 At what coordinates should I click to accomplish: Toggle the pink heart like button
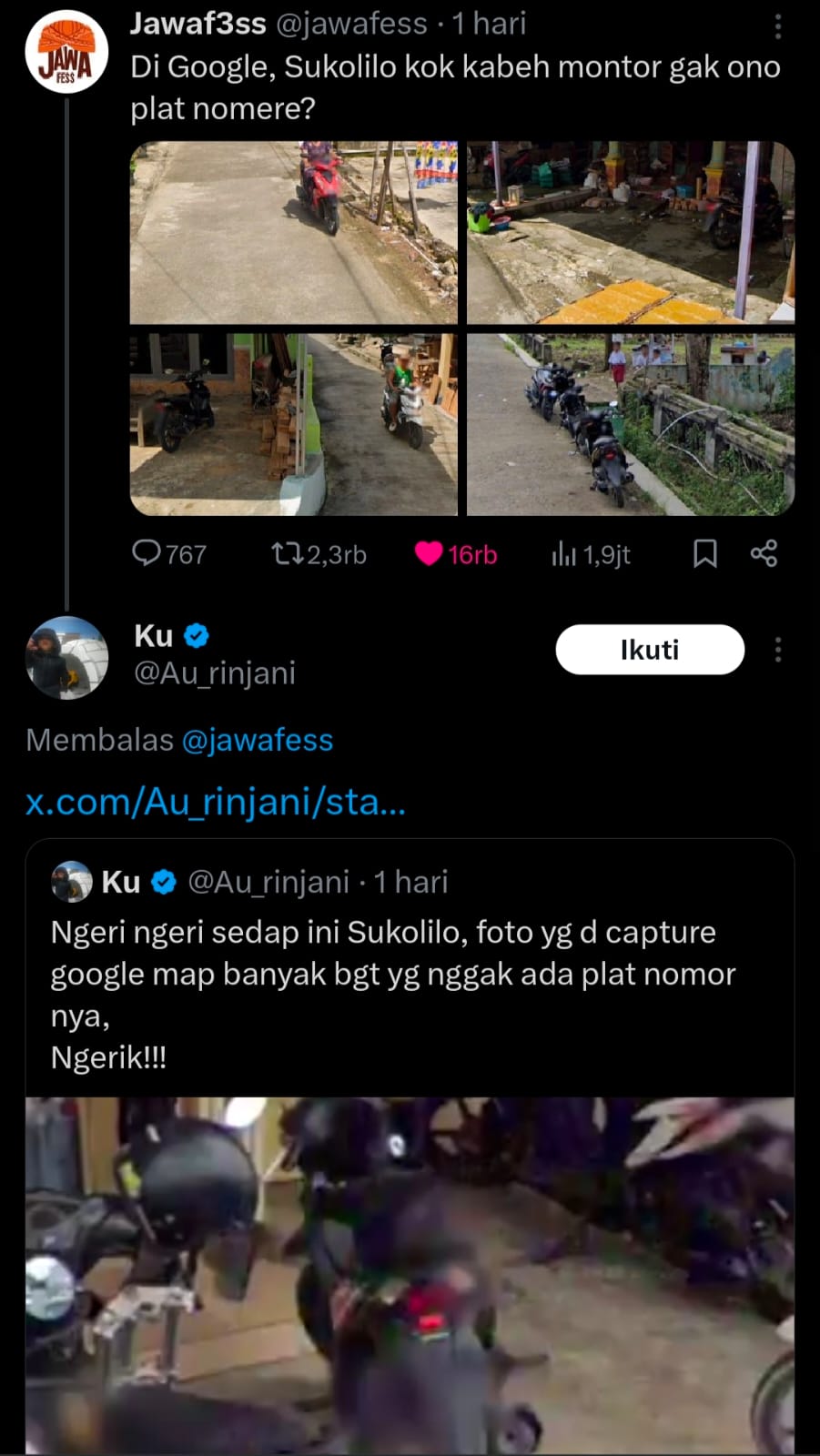tap(429, 553)
